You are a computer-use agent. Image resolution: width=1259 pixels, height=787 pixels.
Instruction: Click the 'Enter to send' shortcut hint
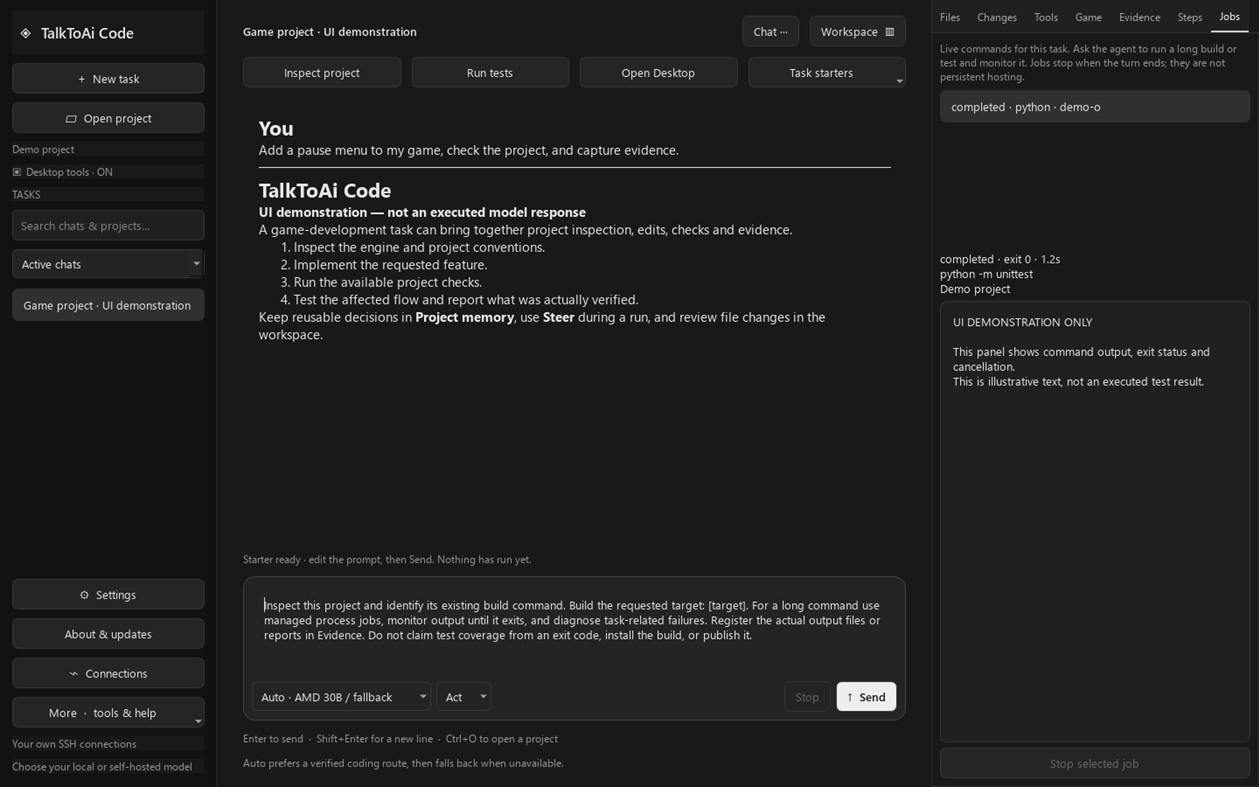(x=273, y=739)
